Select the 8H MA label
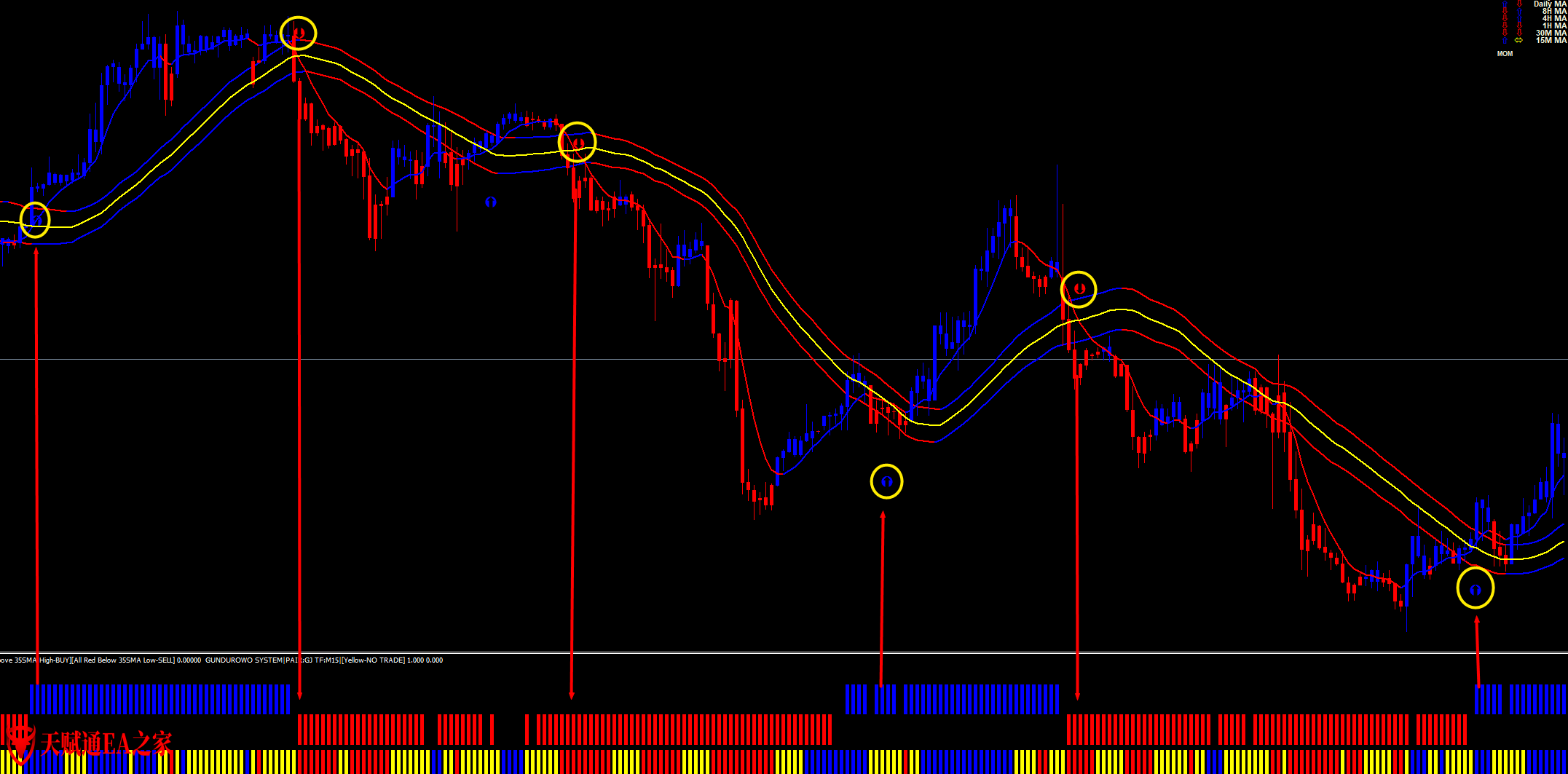The image size is (1568, 774). (1554, 11)
